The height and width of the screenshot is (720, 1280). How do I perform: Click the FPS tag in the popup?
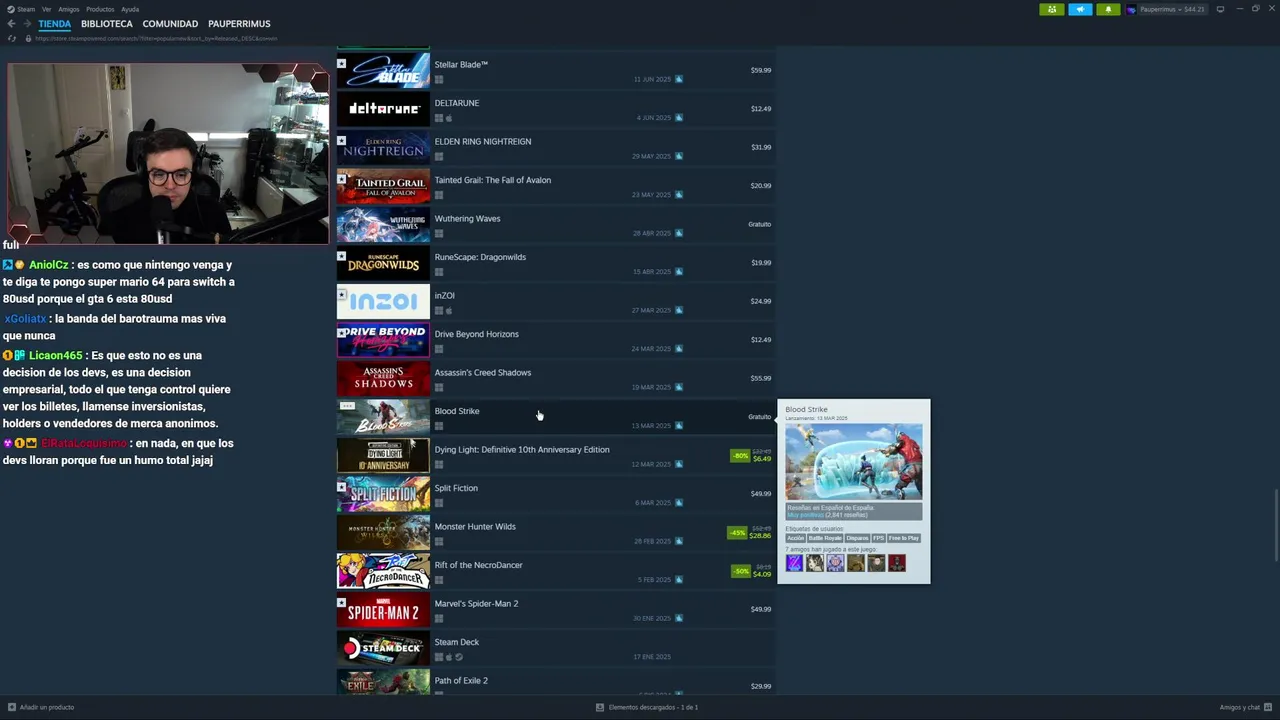coord(878,538)
